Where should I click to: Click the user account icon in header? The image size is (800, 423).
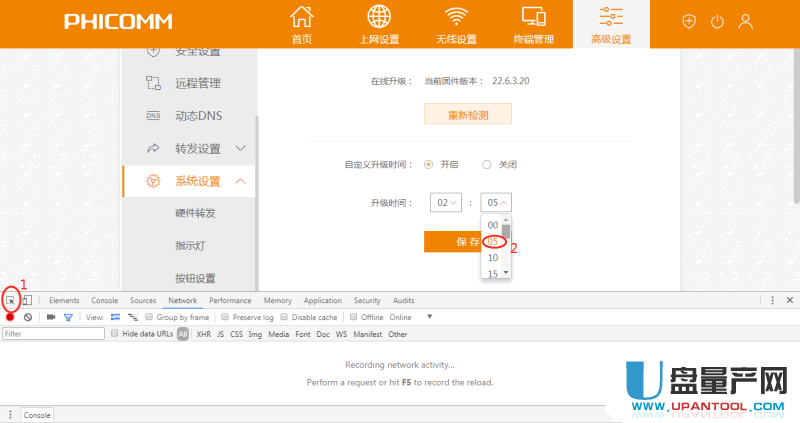(744, 22)
